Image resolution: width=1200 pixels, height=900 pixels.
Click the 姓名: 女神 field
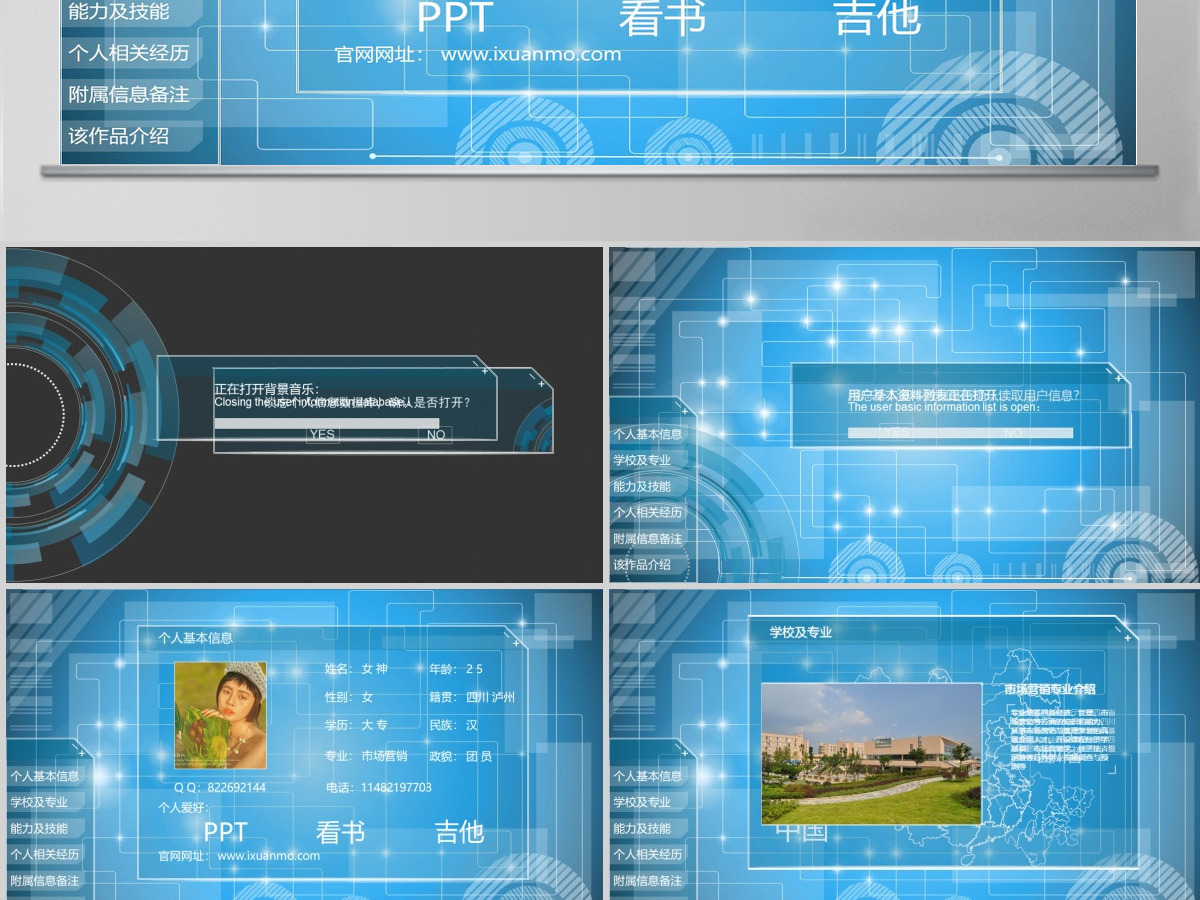(356, 669)
